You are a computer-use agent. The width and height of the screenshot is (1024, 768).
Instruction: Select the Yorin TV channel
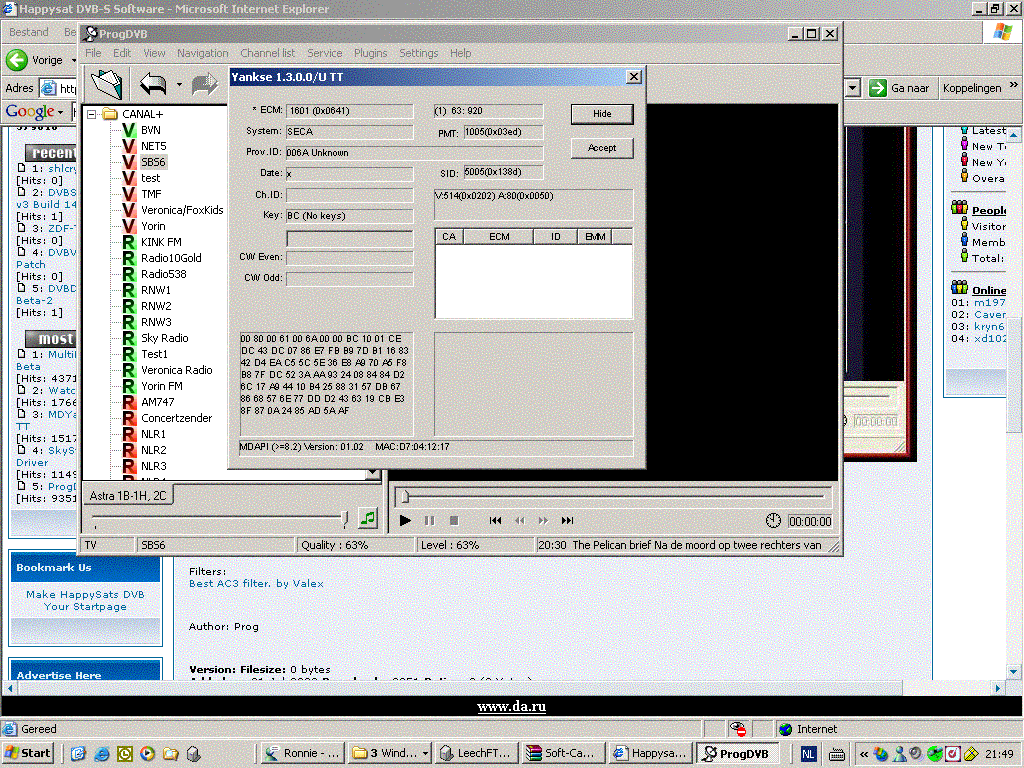[x=153, y=226]
